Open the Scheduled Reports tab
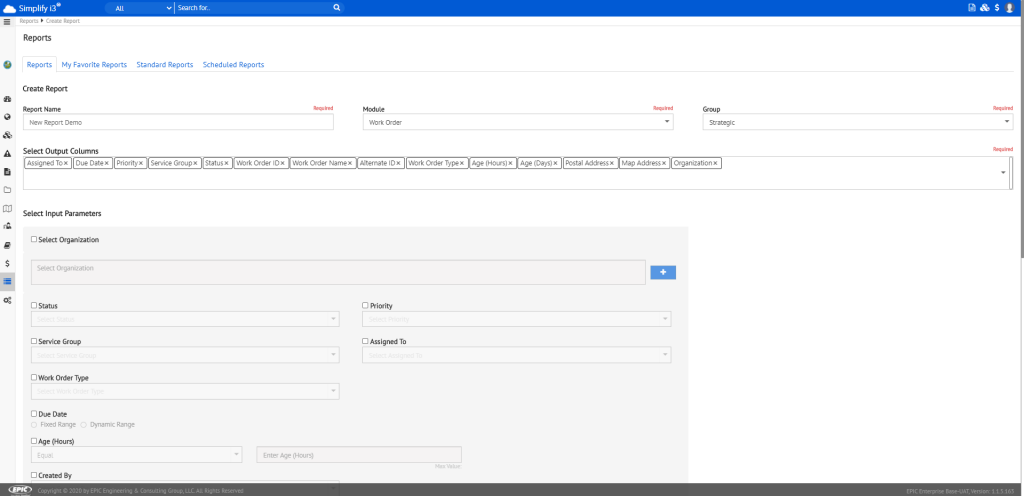This screenshot has height=496, width=1024. coord(233,65)
